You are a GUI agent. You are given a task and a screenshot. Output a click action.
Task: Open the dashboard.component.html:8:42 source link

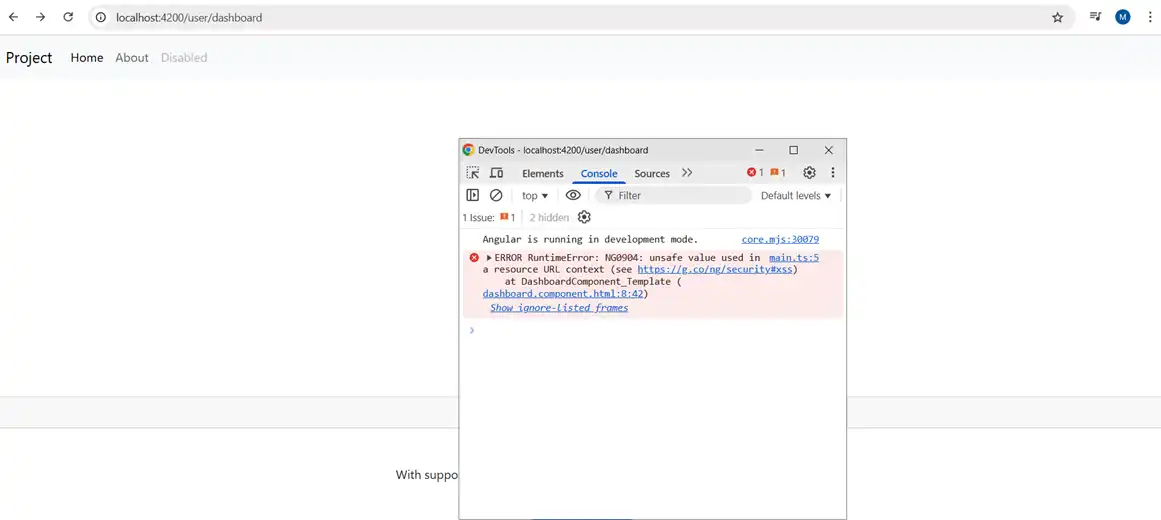click(x=562, y=294)
